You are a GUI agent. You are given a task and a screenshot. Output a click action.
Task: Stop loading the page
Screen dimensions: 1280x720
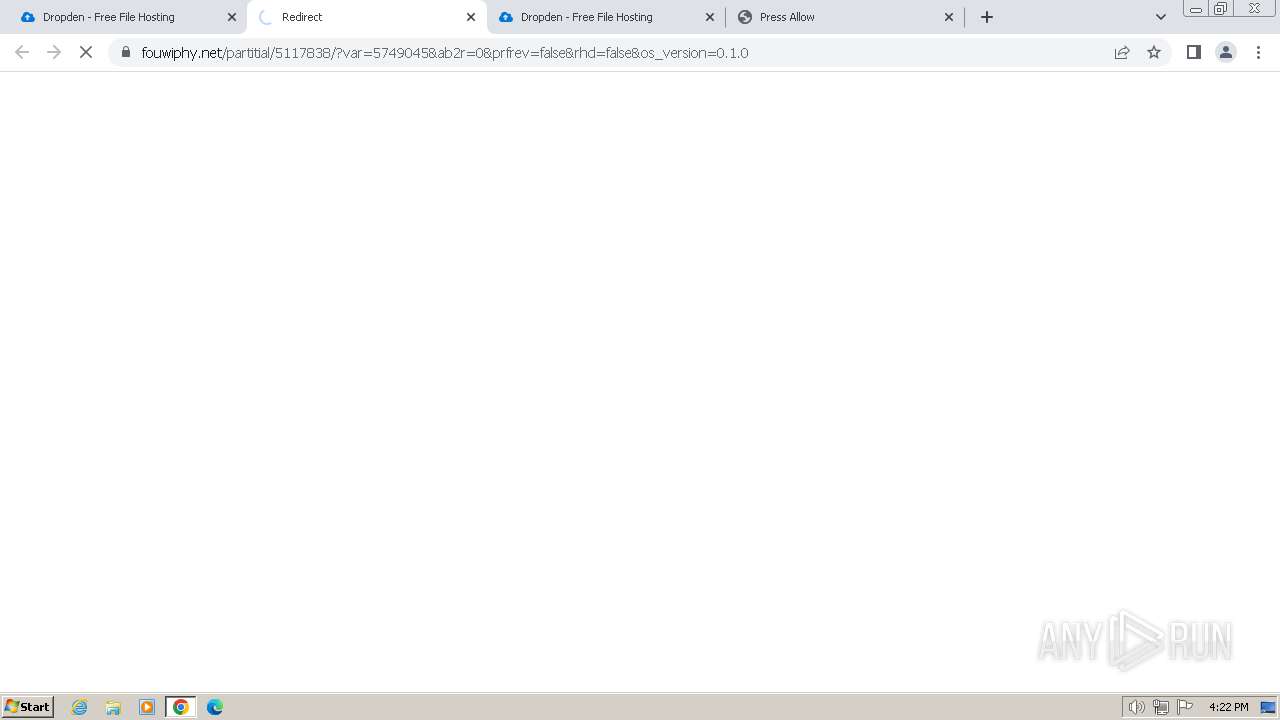pos(86,52)
